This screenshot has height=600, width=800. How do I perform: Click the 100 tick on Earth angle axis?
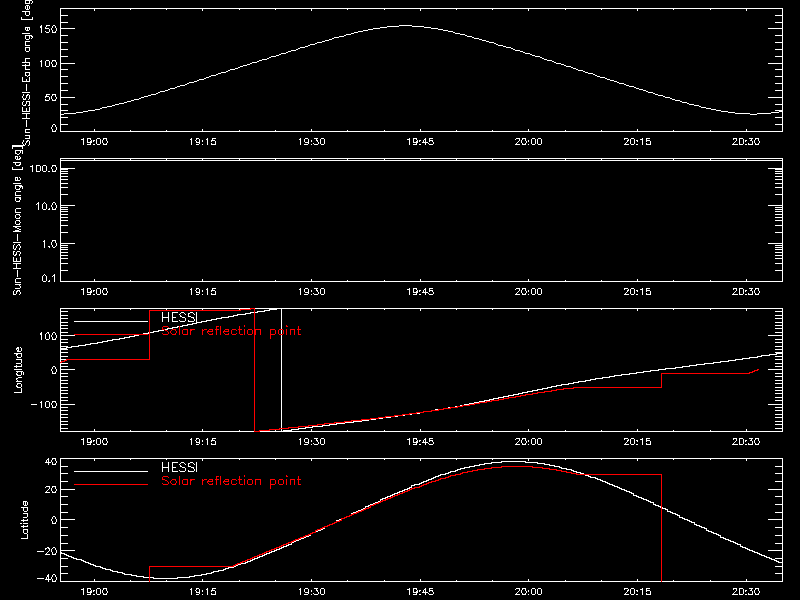tap(49, 64)
